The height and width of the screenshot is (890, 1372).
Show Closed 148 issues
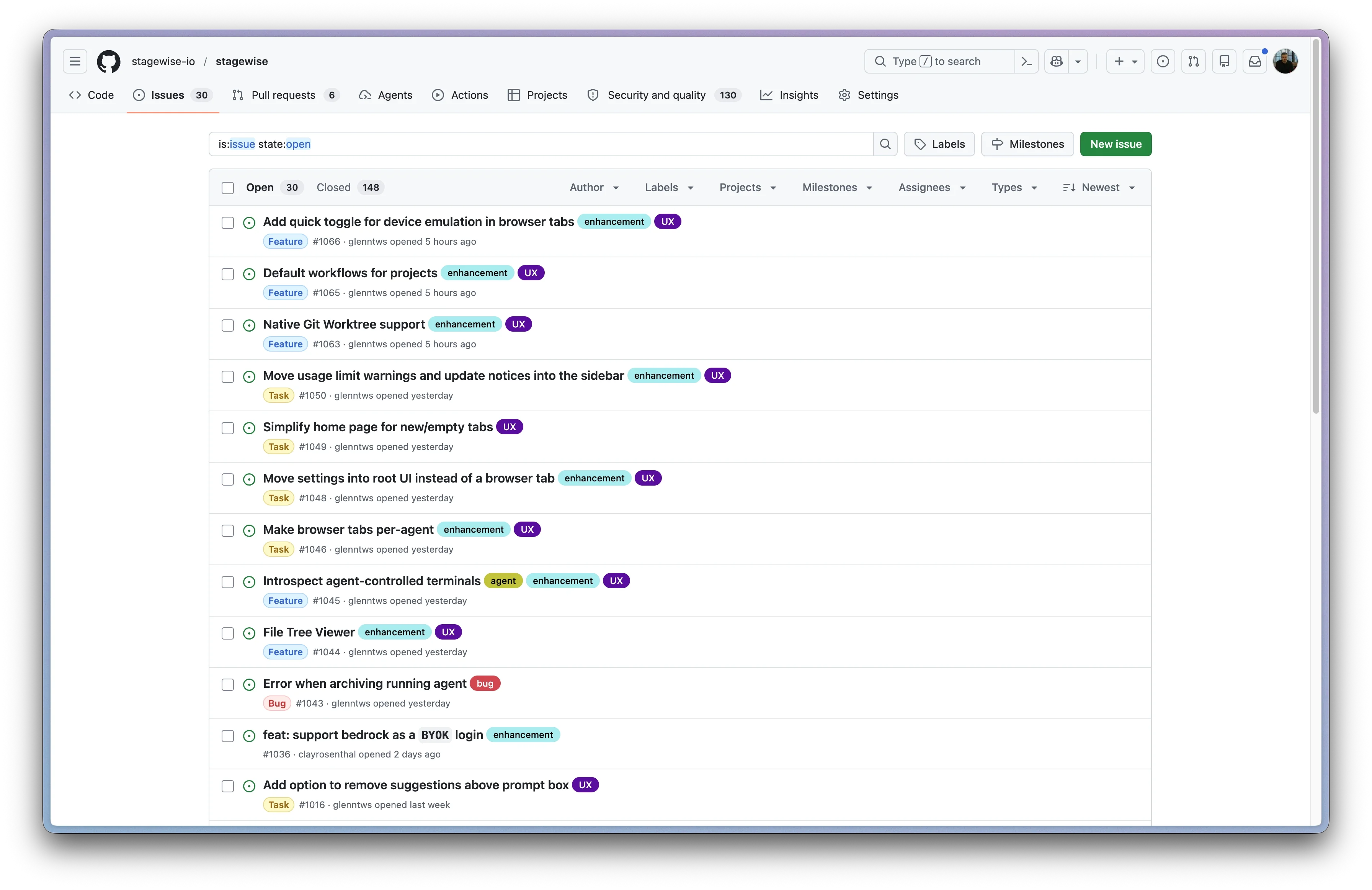coord(350,188)
